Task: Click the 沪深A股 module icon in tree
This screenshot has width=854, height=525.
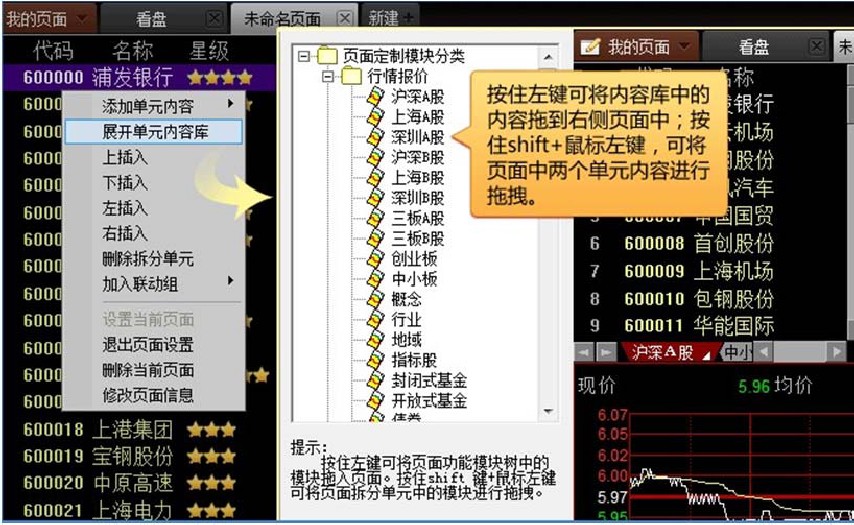Action: 375,97
